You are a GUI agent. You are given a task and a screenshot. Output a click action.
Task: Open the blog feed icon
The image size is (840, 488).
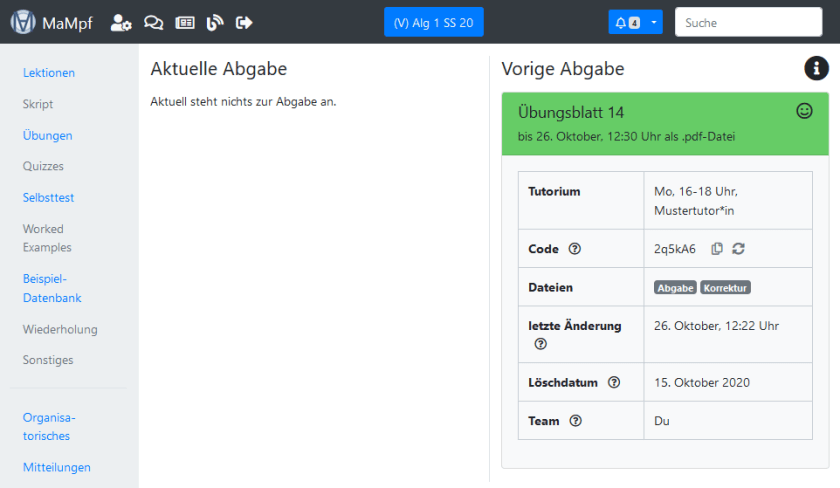pyautogui.click(x=214, y=22)
